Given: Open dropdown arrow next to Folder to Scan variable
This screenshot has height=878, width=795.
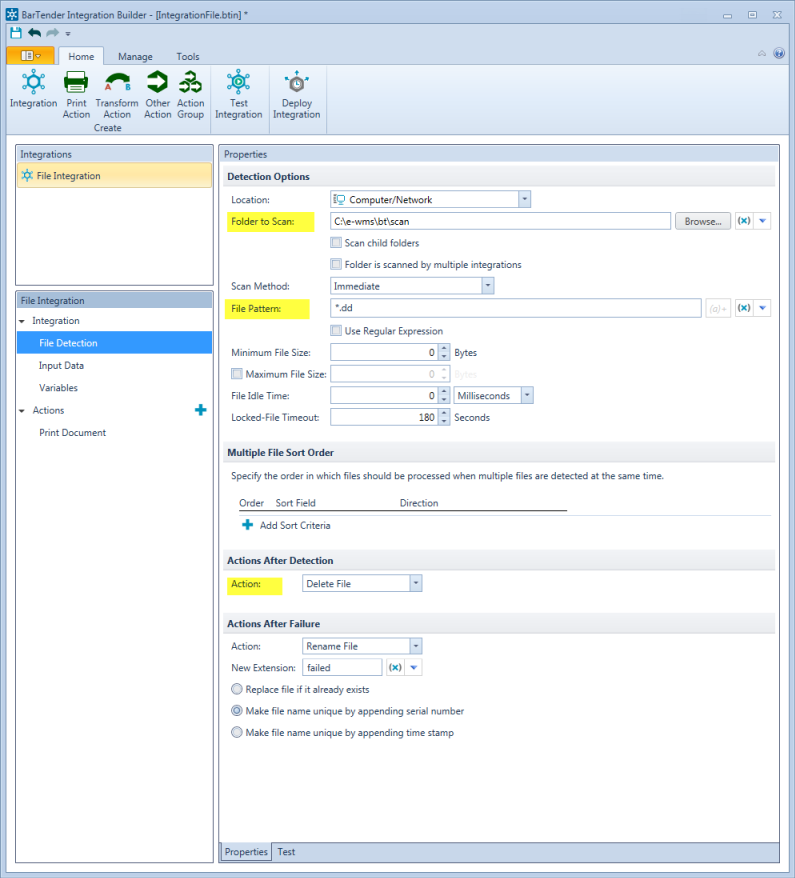Looking at the screenshot, I should tap(762, 221).
